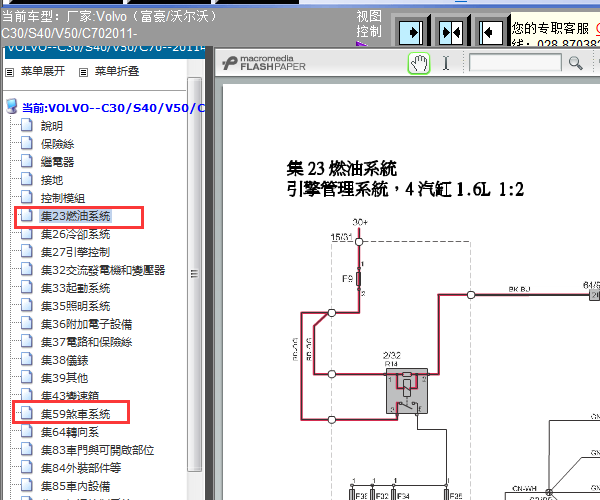The height and width of the screenshot is (500, 600).
Task: Select 集85車內設備 in the tree
Action: pos(75,486)
